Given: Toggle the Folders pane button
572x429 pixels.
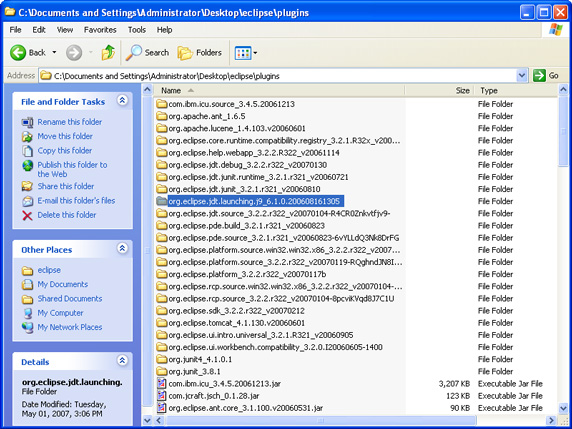Looking at the screenshot, I should pyautogui.click(x=200, y=53).
